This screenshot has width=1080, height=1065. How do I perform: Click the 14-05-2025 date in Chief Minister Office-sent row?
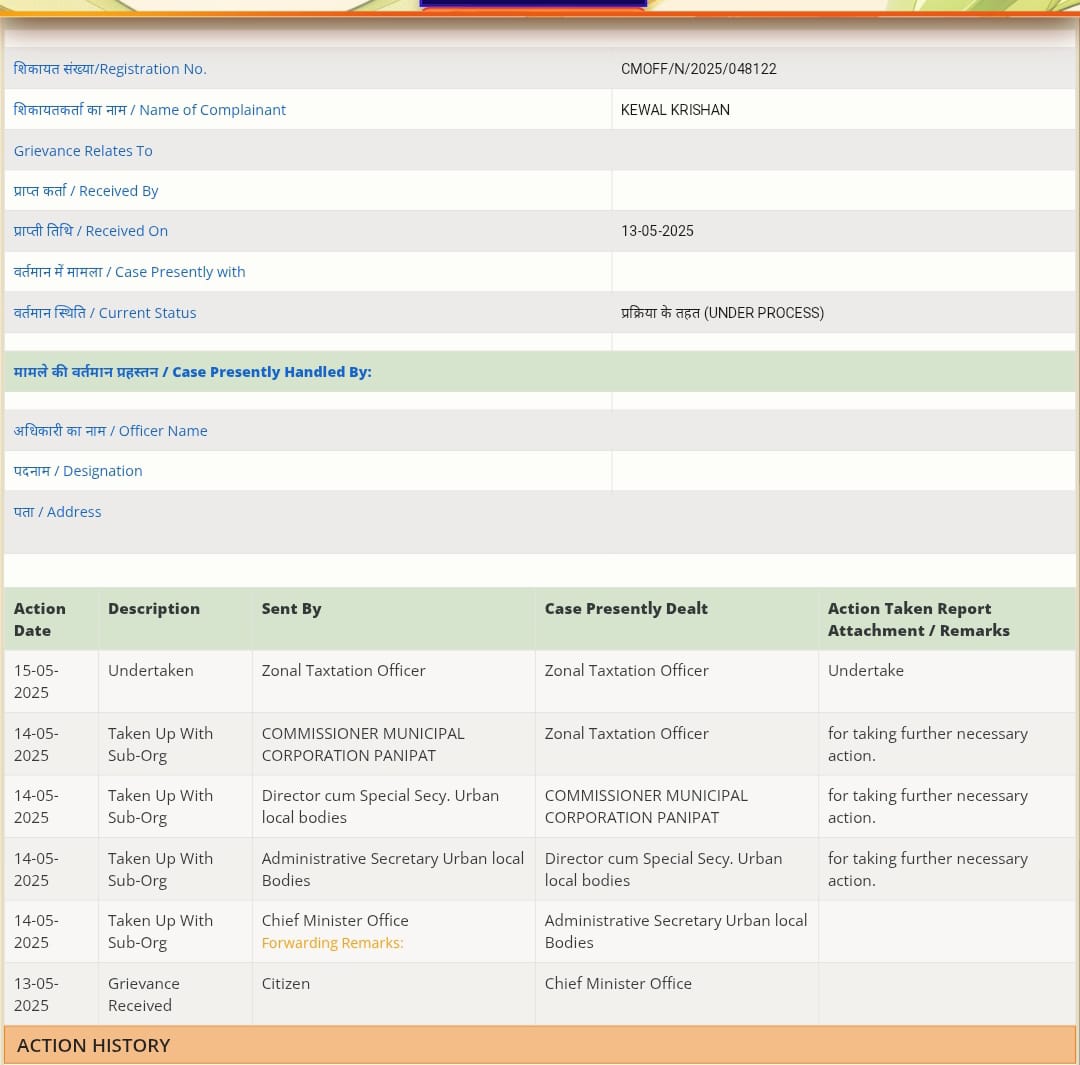(x=37, y=931)
